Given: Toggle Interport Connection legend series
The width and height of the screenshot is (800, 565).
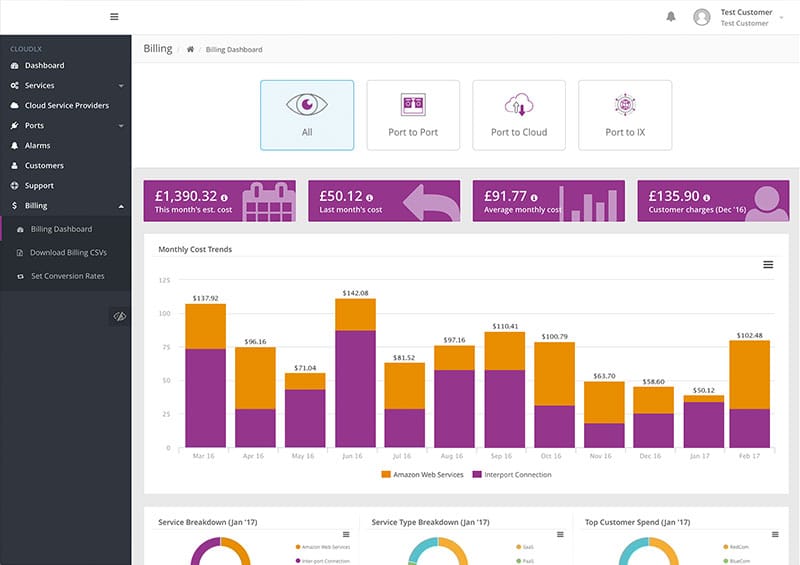Looking at the screenshot, I should pyautogui.click(x=512, y=475).
